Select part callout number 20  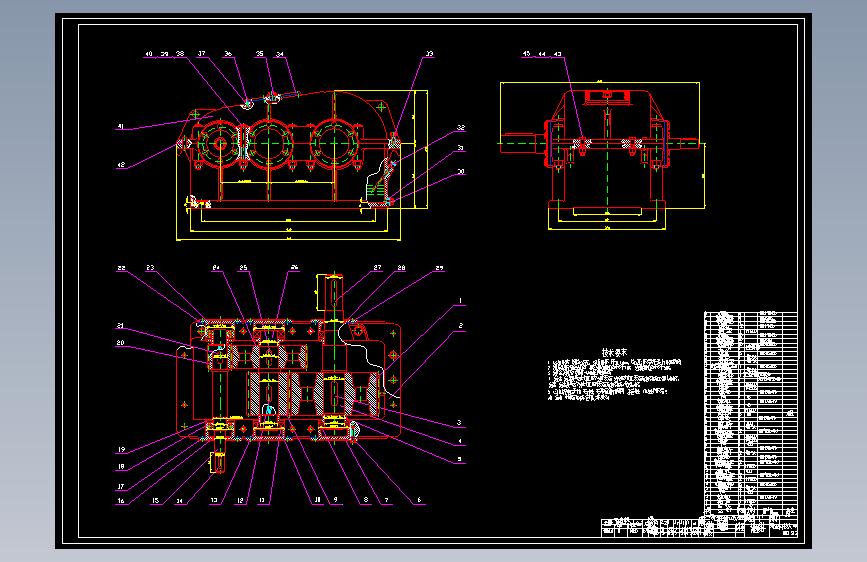click(x=121, y=343)
